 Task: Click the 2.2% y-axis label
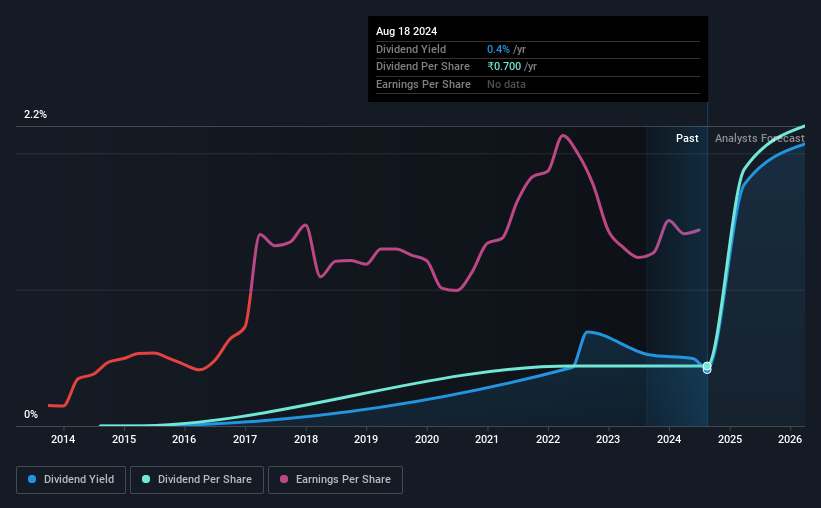(x=35, y=114)
